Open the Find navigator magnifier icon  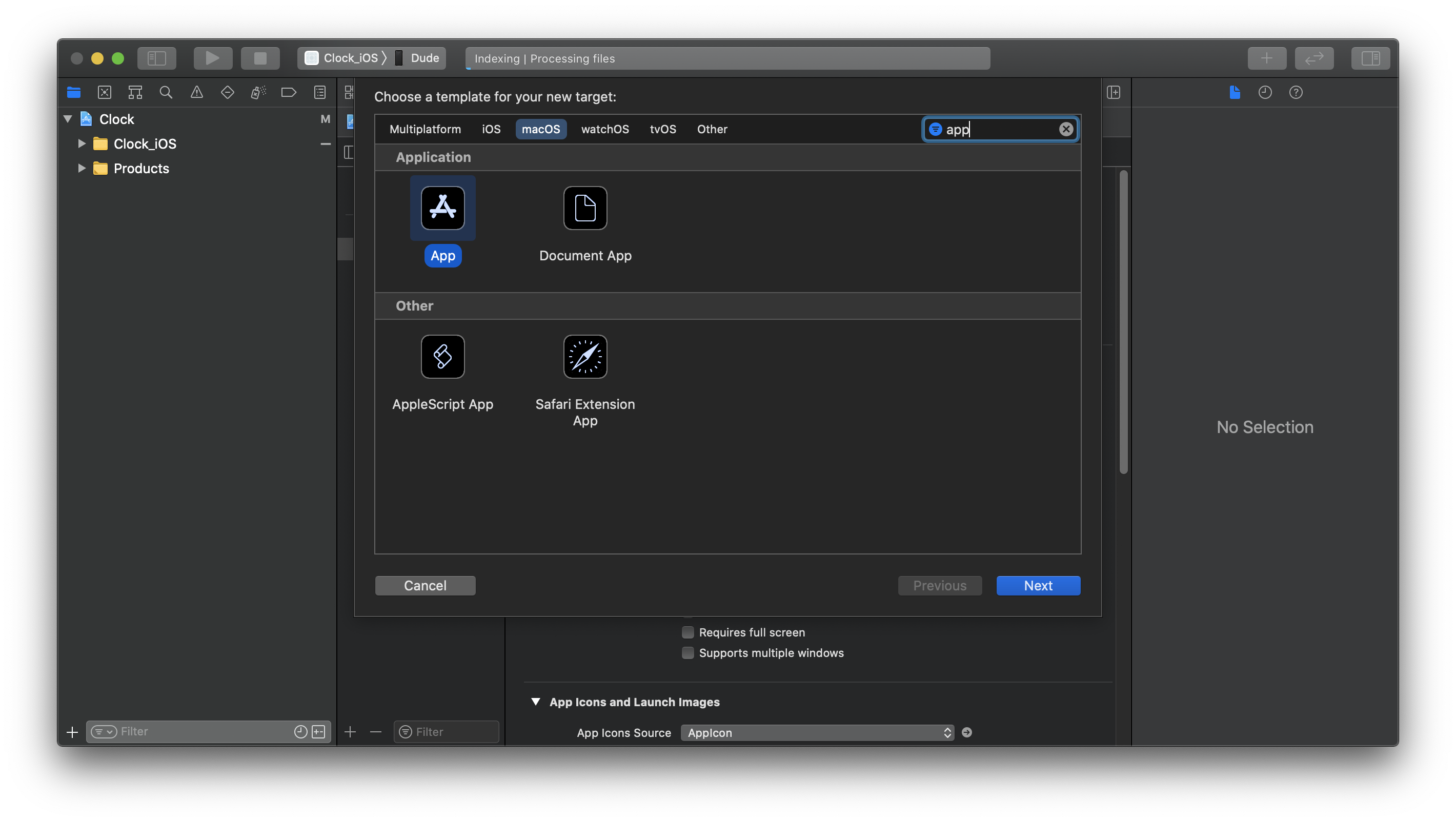tap(166, 92)
